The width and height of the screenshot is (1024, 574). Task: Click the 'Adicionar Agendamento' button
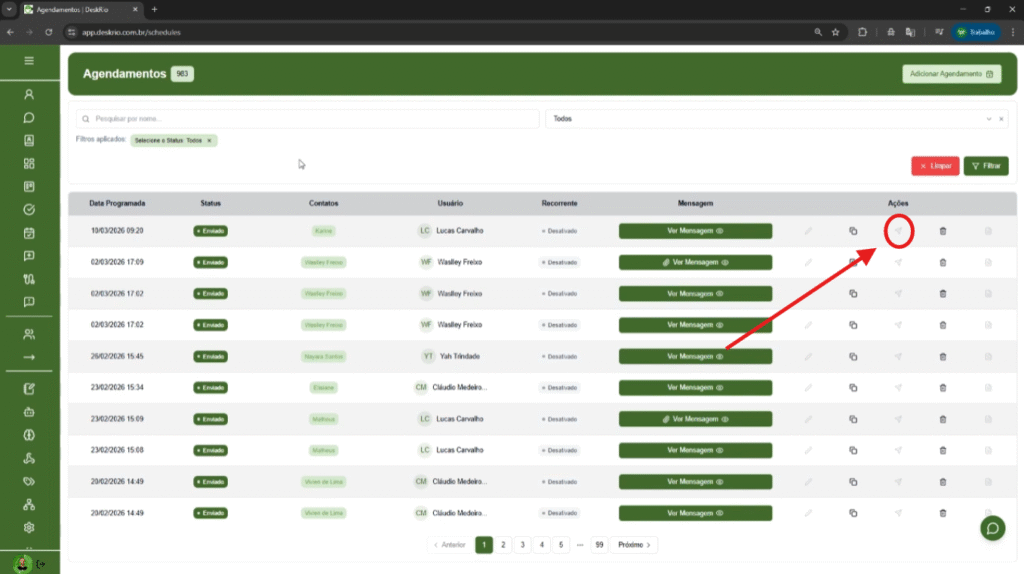(x=951, y=74)
